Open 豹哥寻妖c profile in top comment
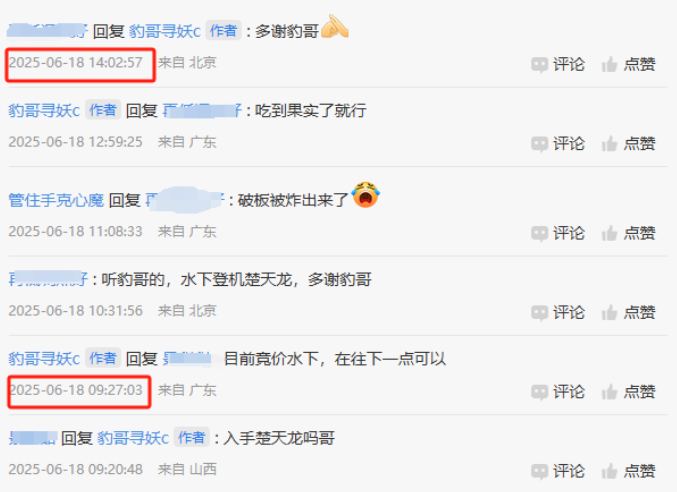 [x=165, y=31]
